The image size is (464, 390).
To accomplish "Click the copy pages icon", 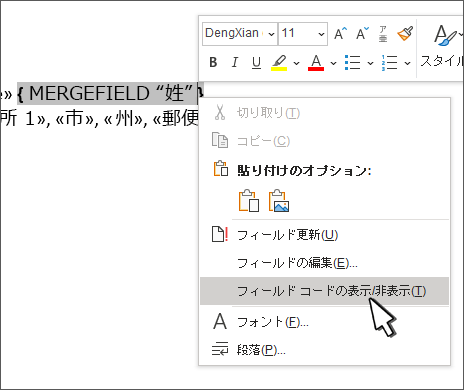I will [220, 140].
